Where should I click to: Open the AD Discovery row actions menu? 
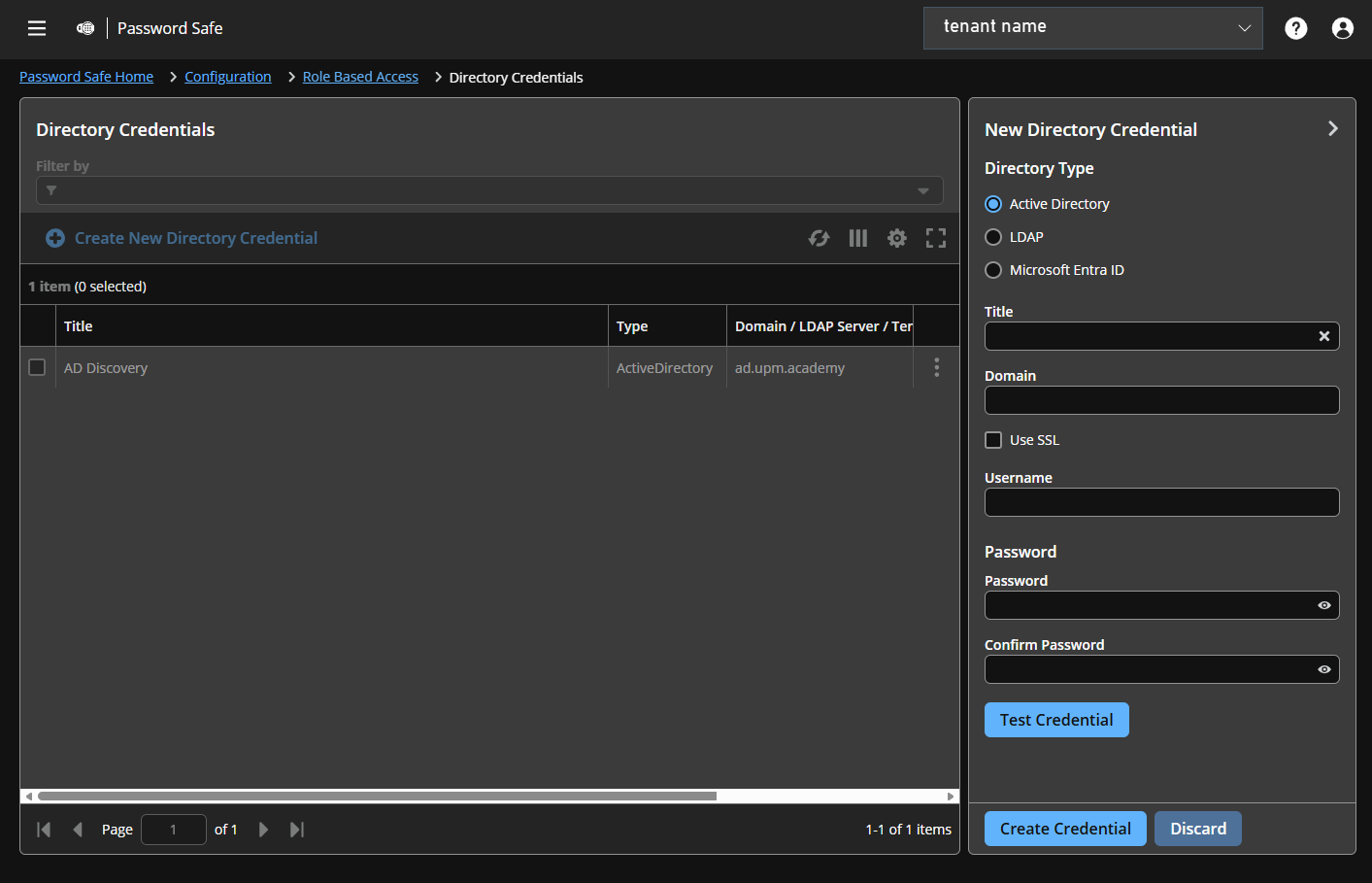[936, 367]
